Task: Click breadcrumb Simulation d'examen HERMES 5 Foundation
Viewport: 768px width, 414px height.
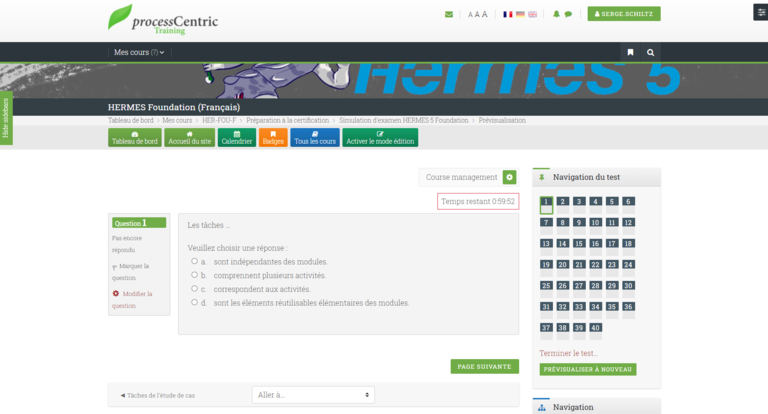Action: 404,121
